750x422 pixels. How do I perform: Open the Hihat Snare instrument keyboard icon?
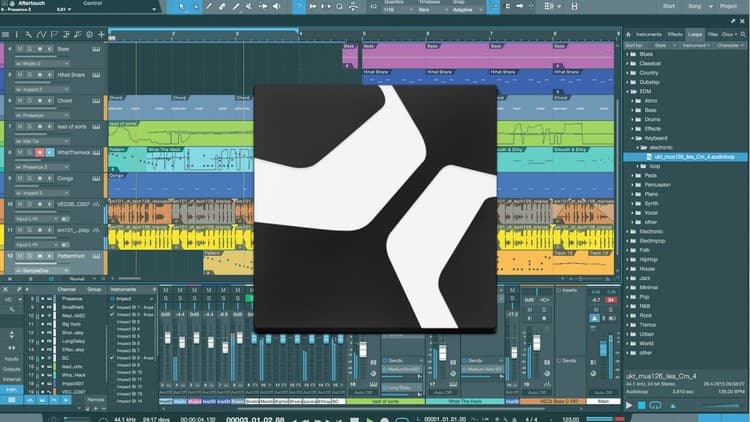pos(96,75)
